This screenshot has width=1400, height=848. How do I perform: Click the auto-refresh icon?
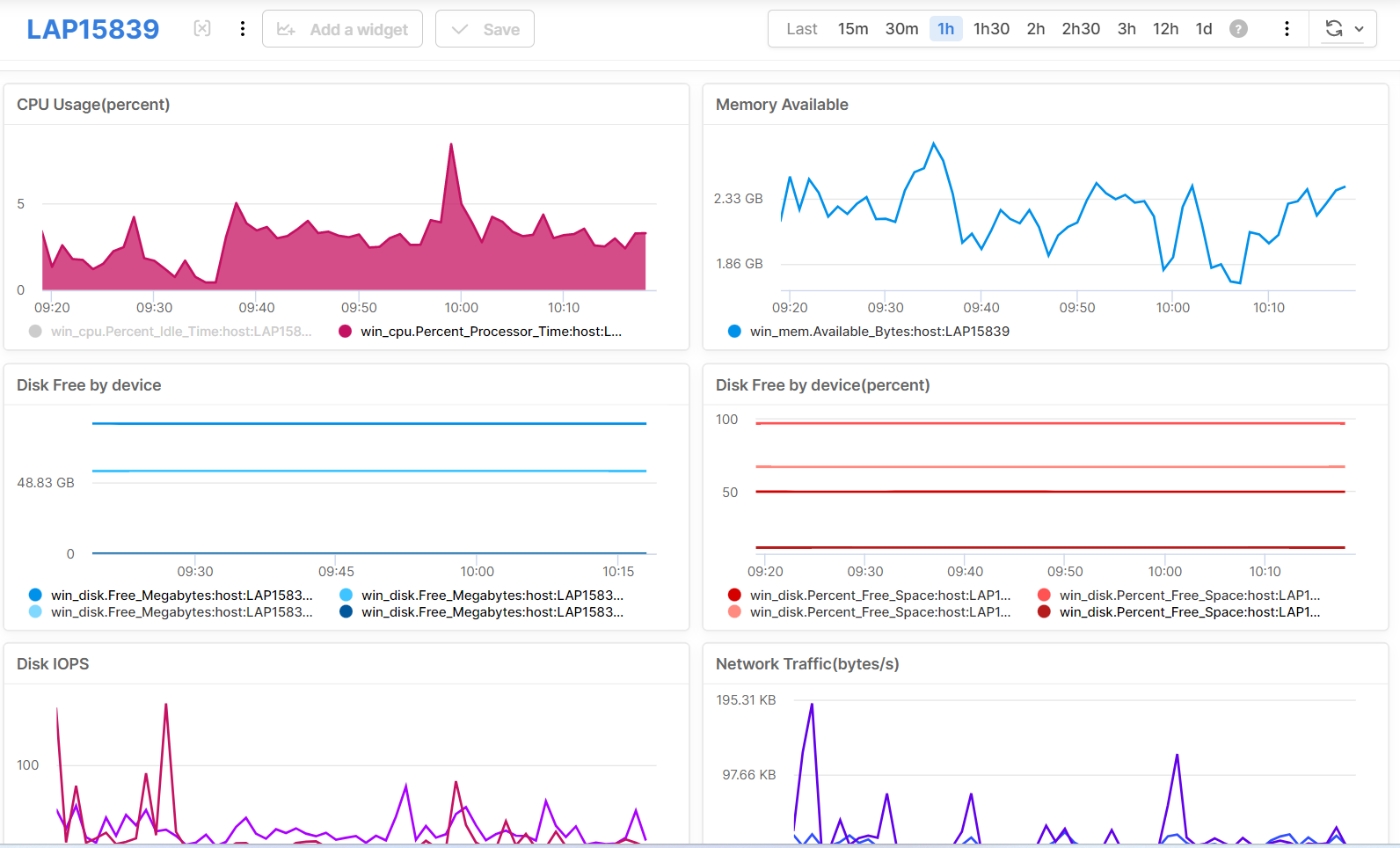pos(1333,29)
